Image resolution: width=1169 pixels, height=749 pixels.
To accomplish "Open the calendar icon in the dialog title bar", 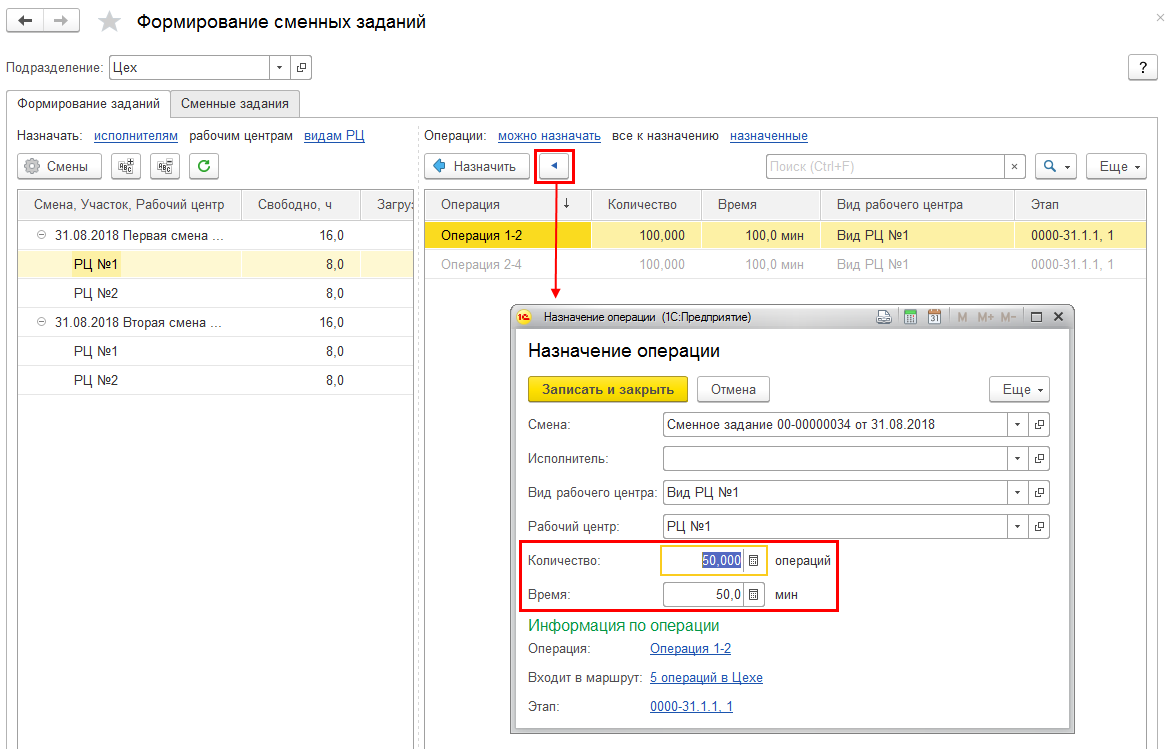I will (934, 317).
